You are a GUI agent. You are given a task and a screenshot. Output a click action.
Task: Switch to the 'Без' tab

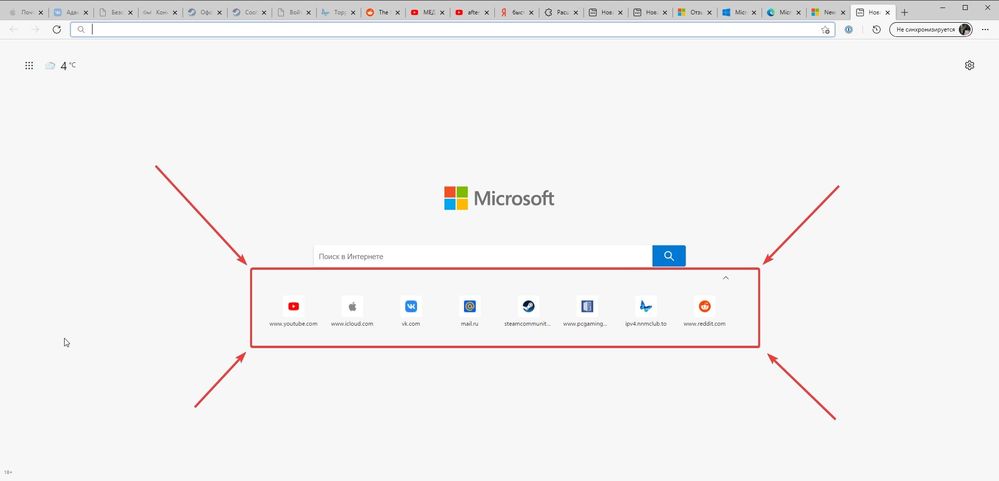pos(115,12)
